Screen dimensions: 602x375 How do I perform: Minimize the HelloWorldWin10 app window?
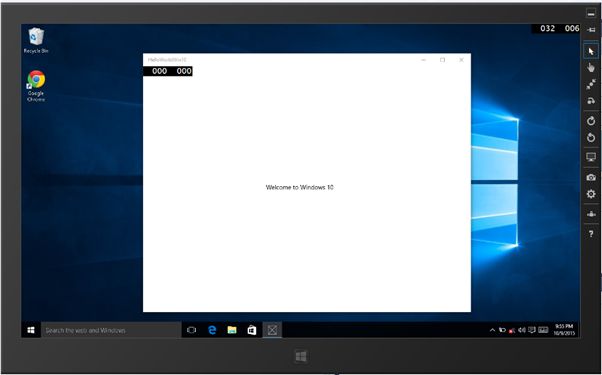(x=423, y=60)
